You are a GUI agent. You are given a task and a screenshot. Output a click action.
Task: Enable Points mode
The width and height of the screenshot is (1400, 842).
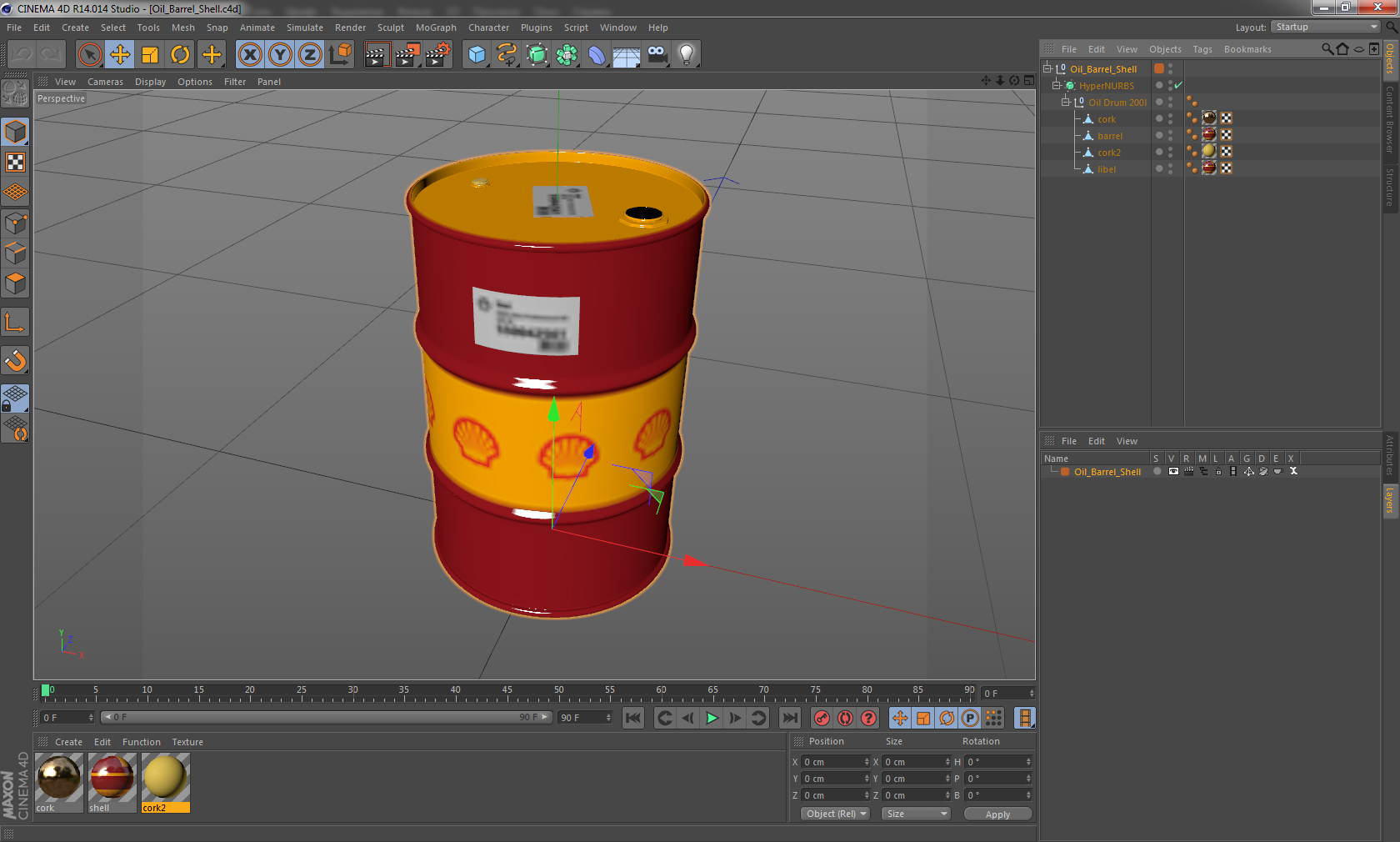coord(16,223)
